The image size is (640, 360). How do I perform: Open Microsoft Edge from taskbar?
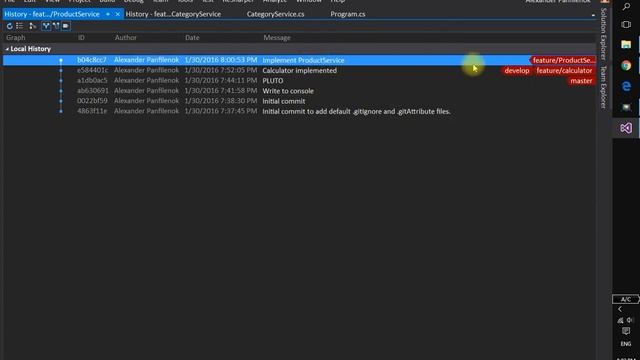(626, 86)
